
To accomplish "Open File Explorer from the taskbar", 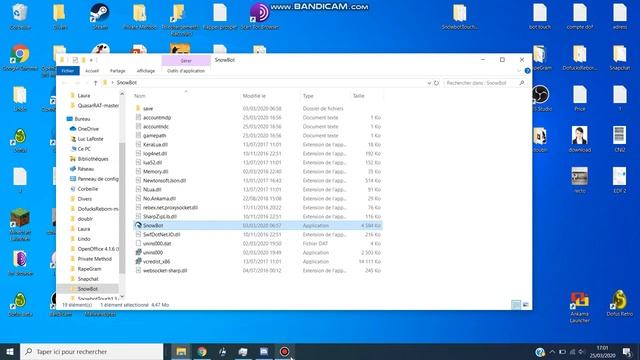I will coord(181,351).
